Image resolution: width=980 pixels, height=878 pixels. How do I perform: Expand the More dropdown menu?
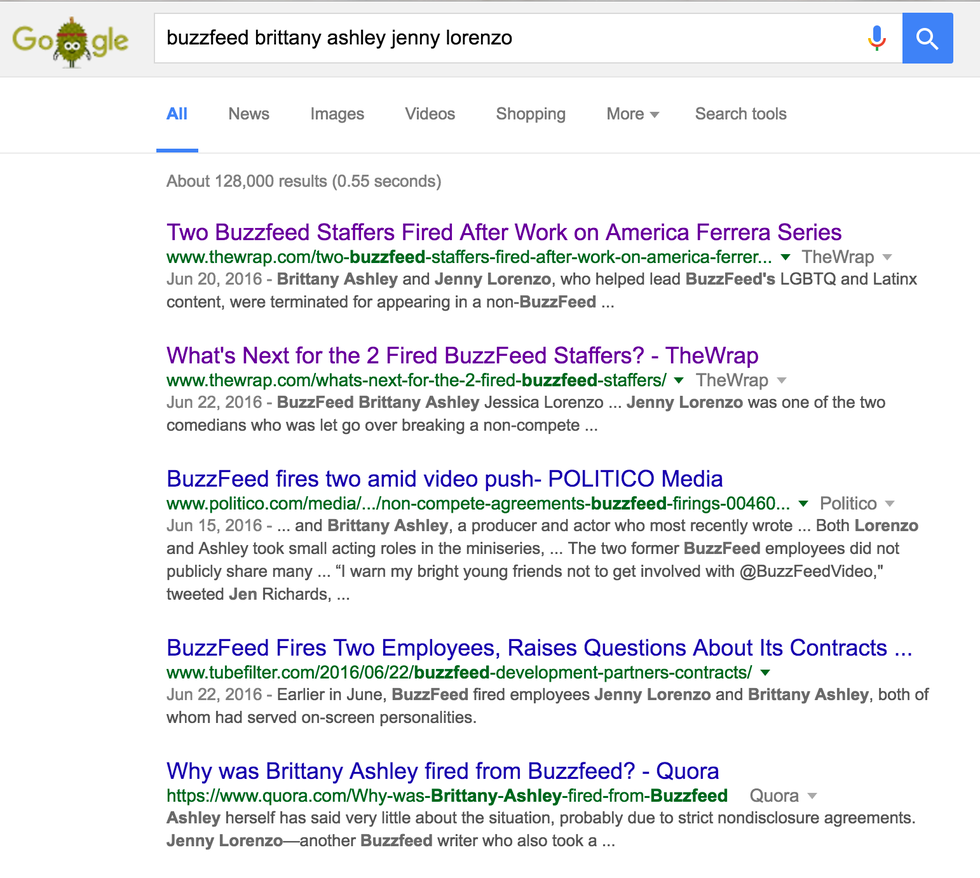point(632,114)
